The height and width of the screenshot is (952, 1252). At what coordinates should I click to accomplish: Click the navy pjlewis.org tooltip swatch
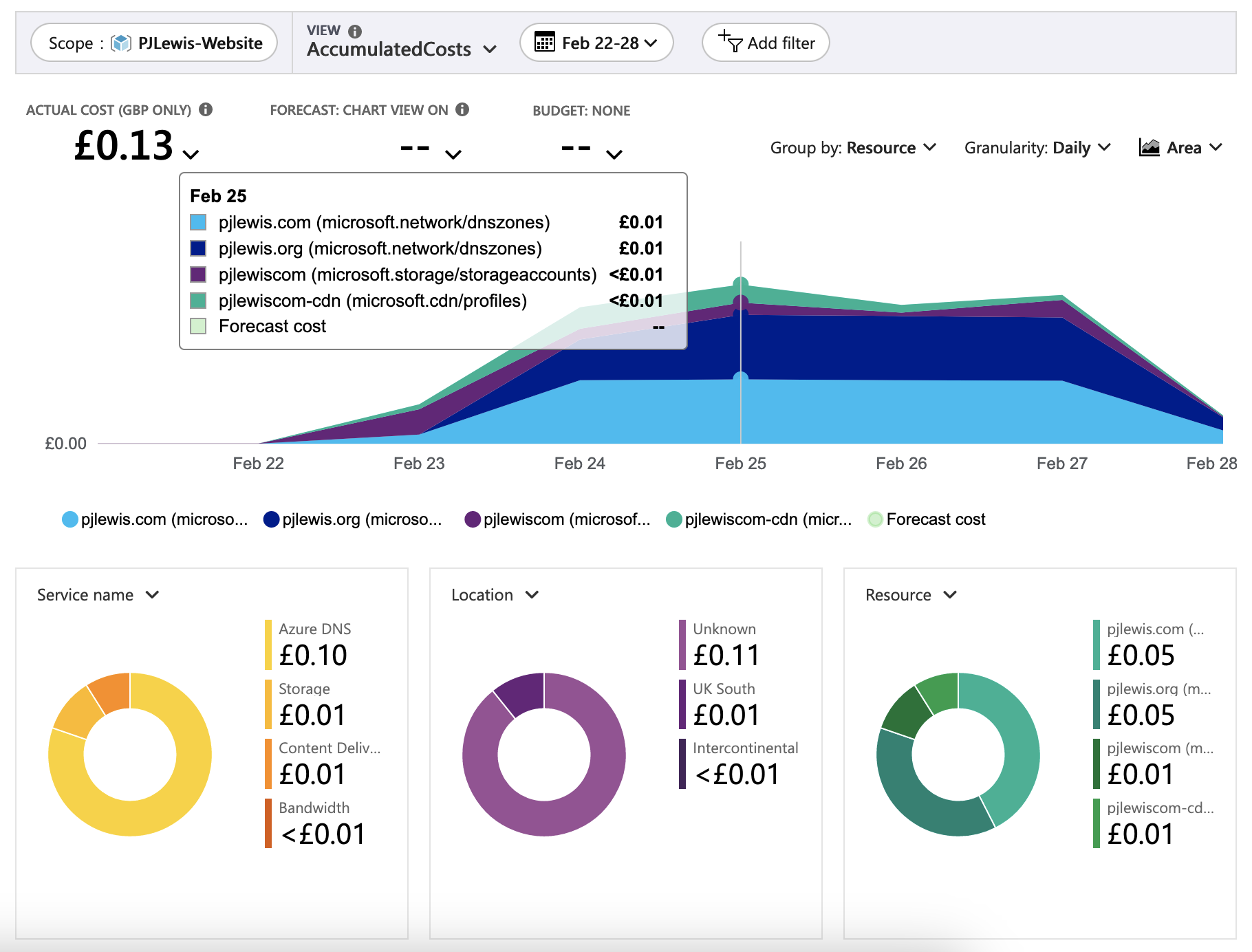coord(198,248)
